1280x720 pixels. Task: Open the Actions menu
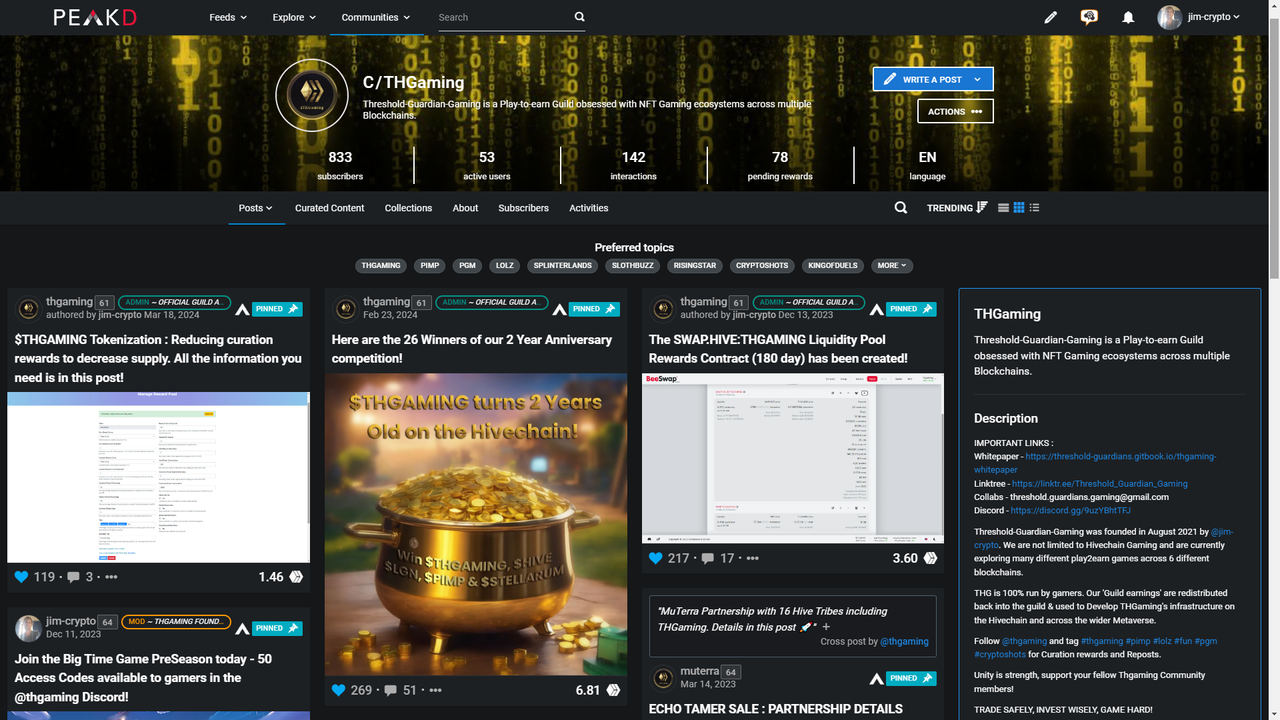click(x=955, y=111)
